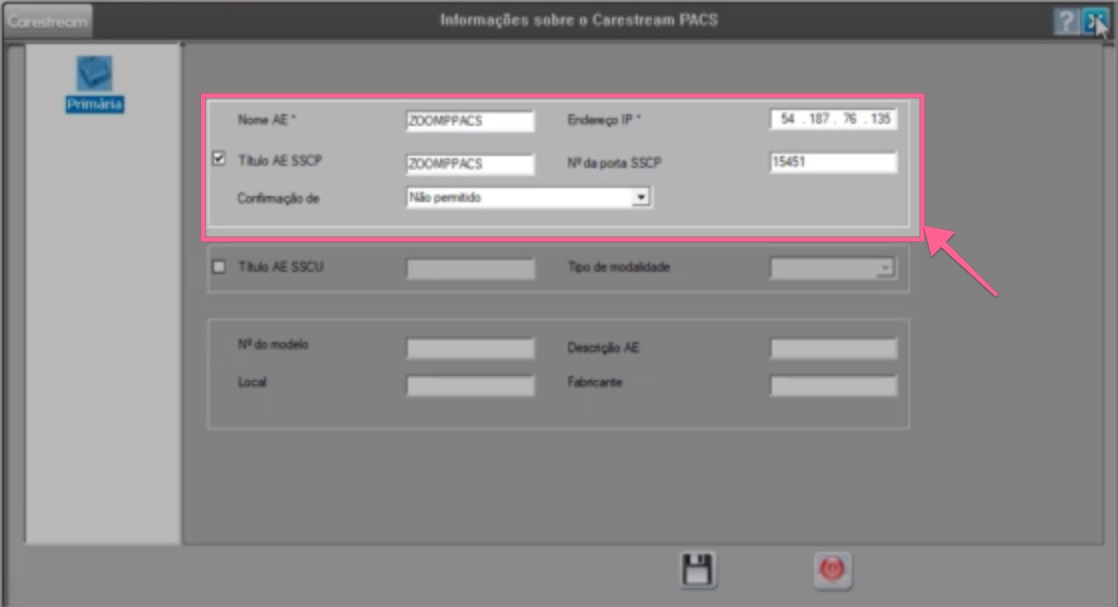Click the Descrição AE field
1118x607 pixels.
(x=833, y=347)
